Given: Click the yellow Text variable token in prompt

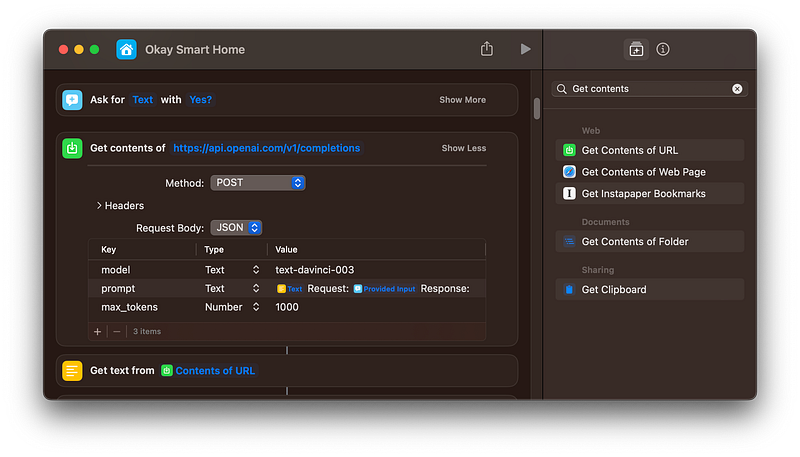Looking at the screenshot, I should click(290, 289).
